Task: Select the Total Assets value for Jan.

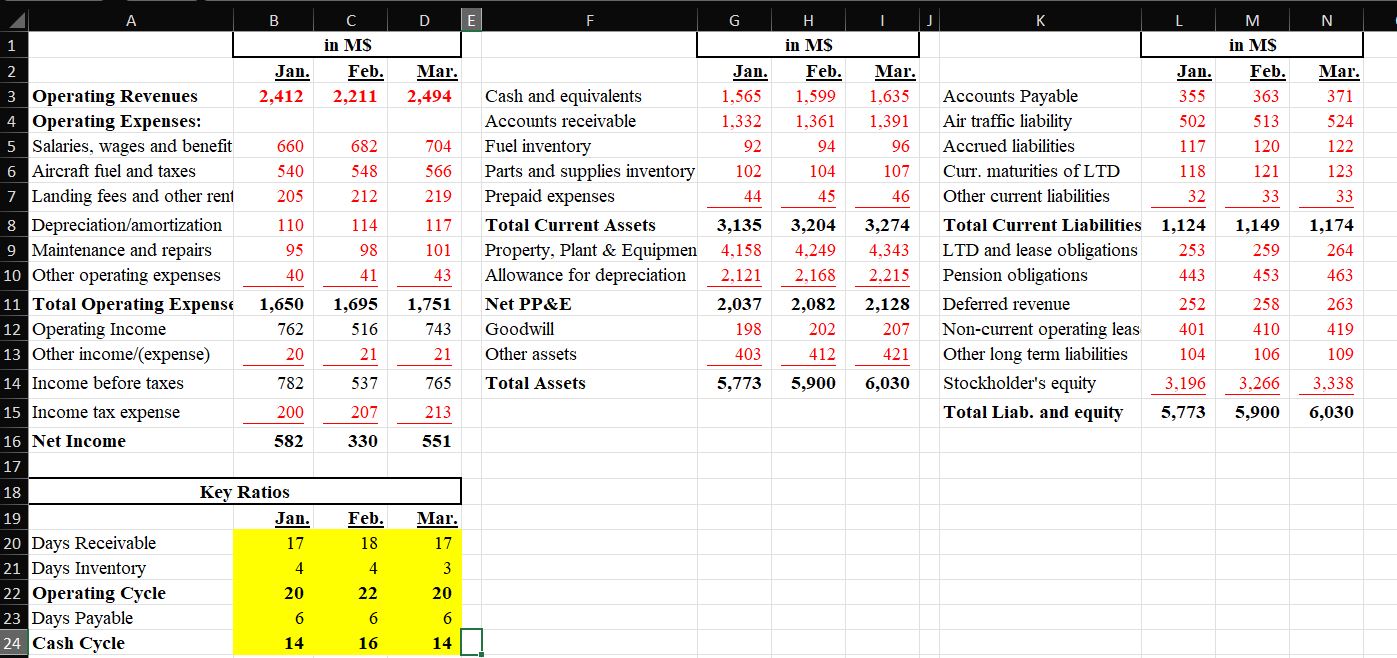Action: click(x=733, y=383)
